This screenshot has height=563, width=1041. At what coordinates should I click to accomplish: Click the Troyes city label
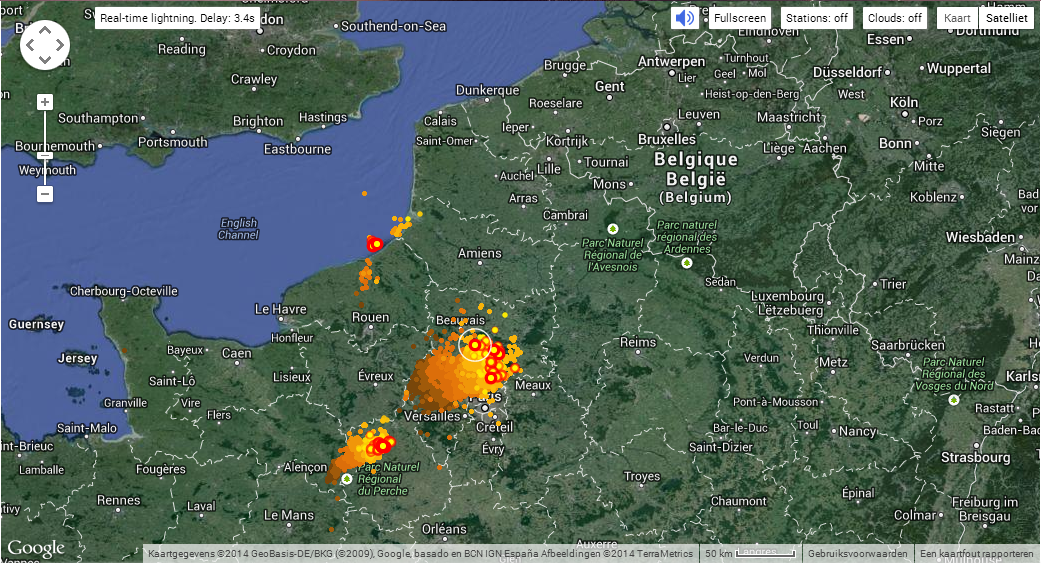642,476
